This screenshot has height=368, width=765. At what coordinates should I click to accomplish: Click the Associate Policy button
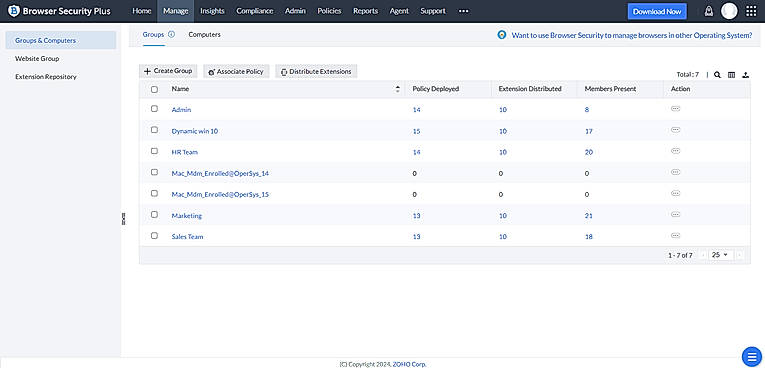236,71
